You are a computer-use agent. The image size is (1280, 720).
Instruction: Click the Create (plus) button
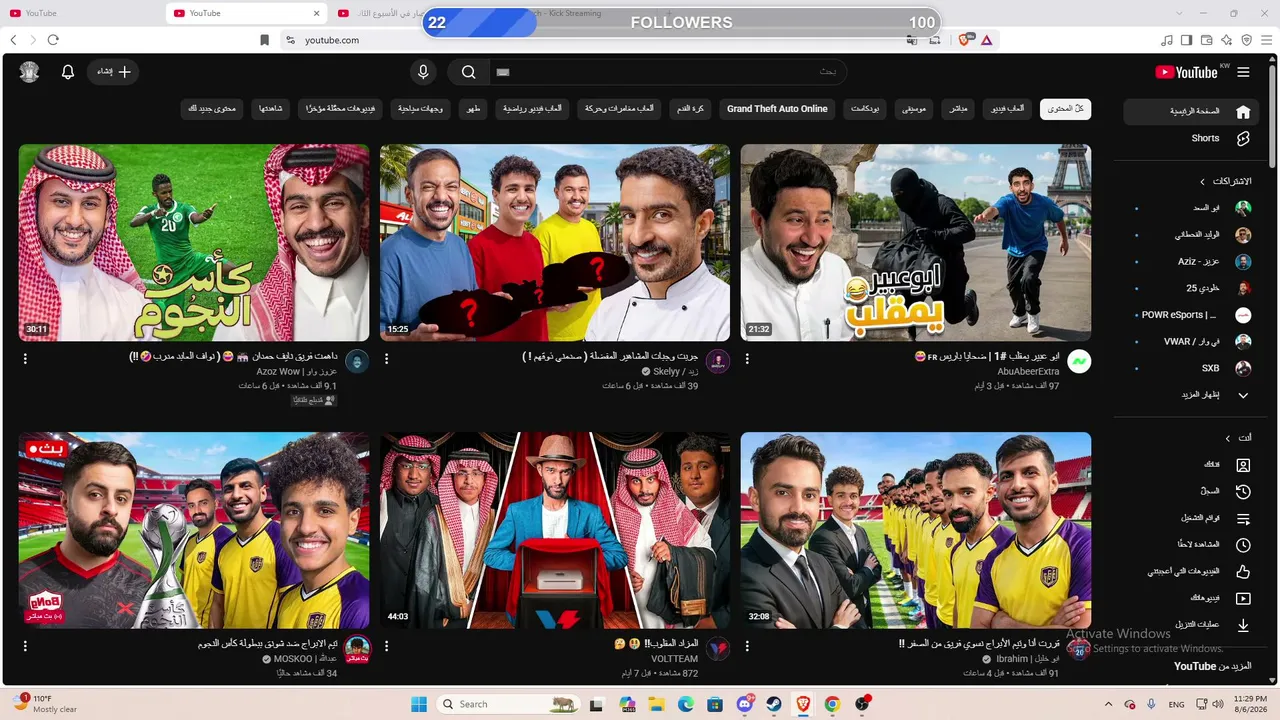point(113,72)
